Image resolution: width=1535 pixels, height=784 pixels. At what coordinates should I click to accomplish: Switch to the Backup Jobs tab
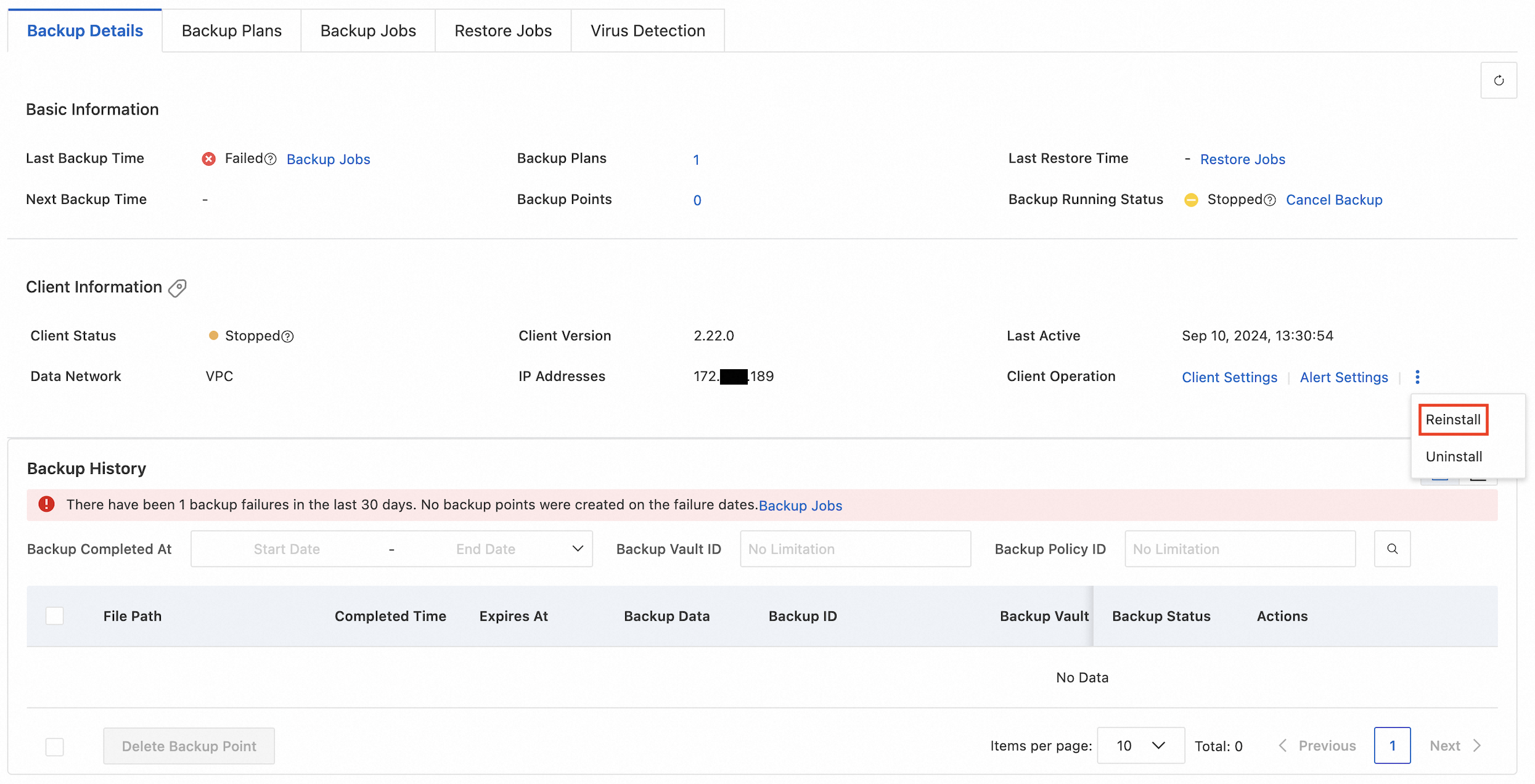pyautogui.click(x=368, y=31)
